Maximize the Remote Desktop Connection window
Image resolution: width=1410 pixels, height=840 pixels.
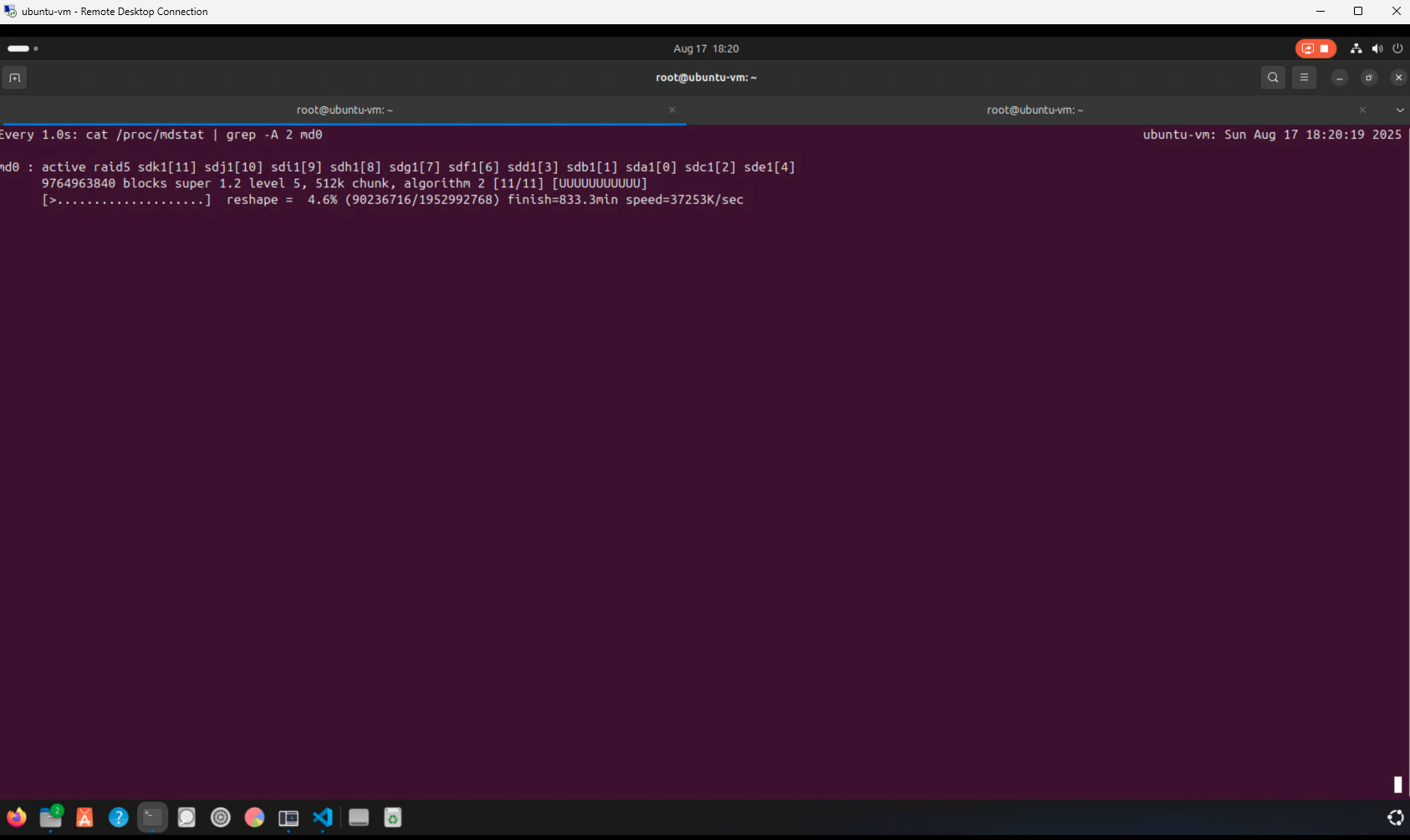pos(1358,12)
